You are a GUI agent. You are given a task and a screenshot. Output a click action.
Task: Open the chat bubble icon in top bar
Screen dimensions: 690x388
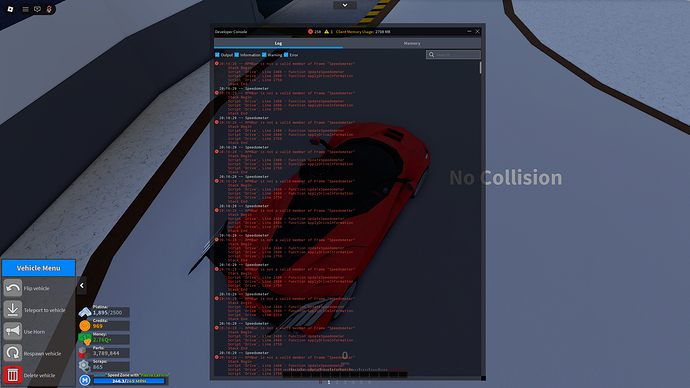(x=37, y=9)
